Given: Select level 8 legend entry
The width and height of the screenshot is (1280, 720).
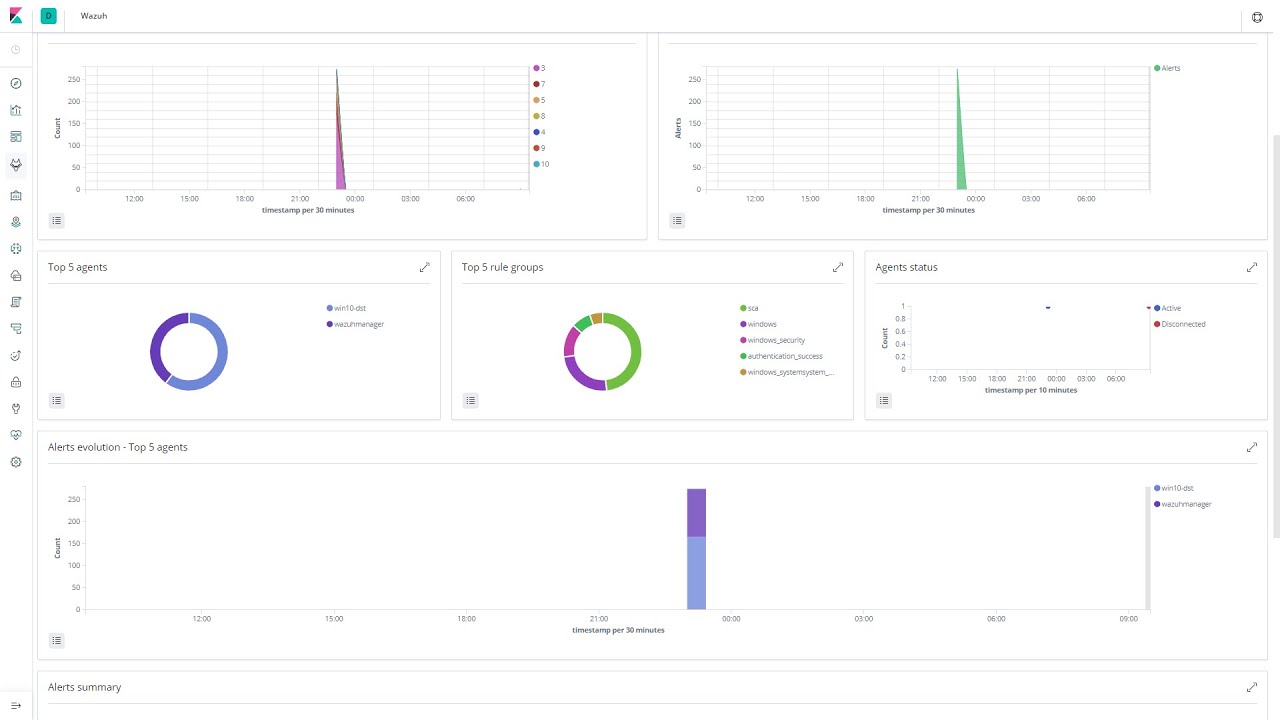Looking at the screenshot, I should point(539,116).
